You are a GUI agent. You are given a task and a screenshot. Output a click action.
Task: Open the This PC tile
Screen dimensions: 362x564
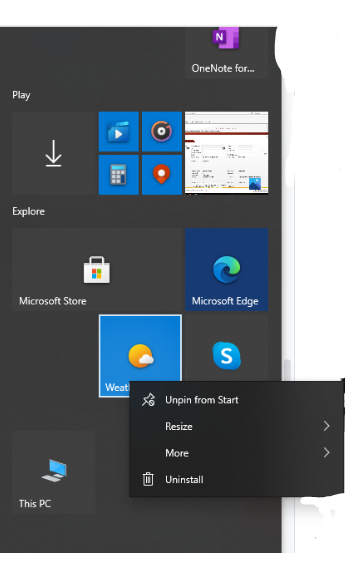[54, 472]
